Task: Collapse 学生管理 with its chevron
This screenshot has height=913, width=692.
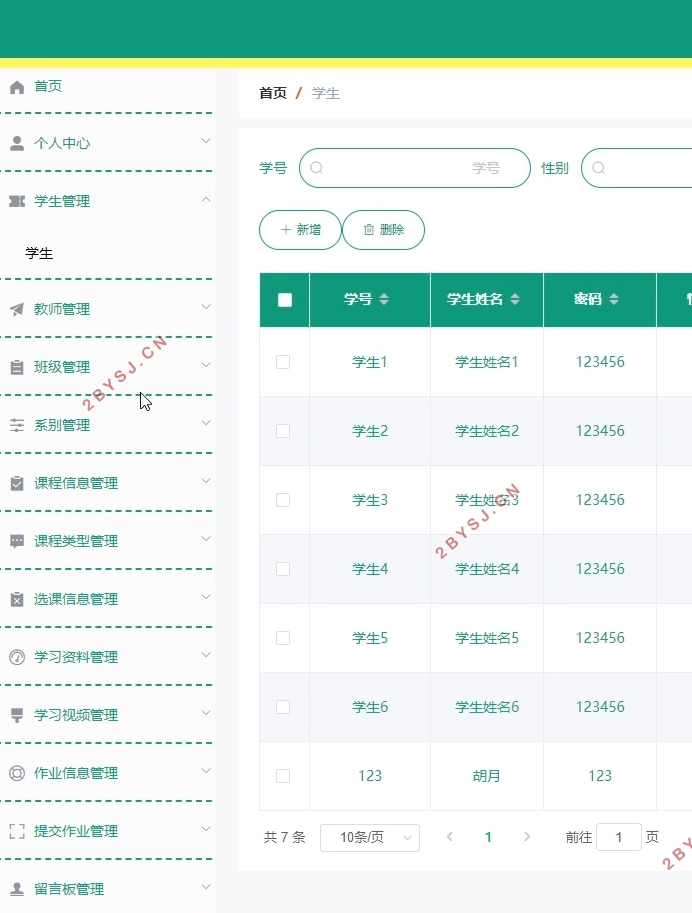Action: pos(206,200)
